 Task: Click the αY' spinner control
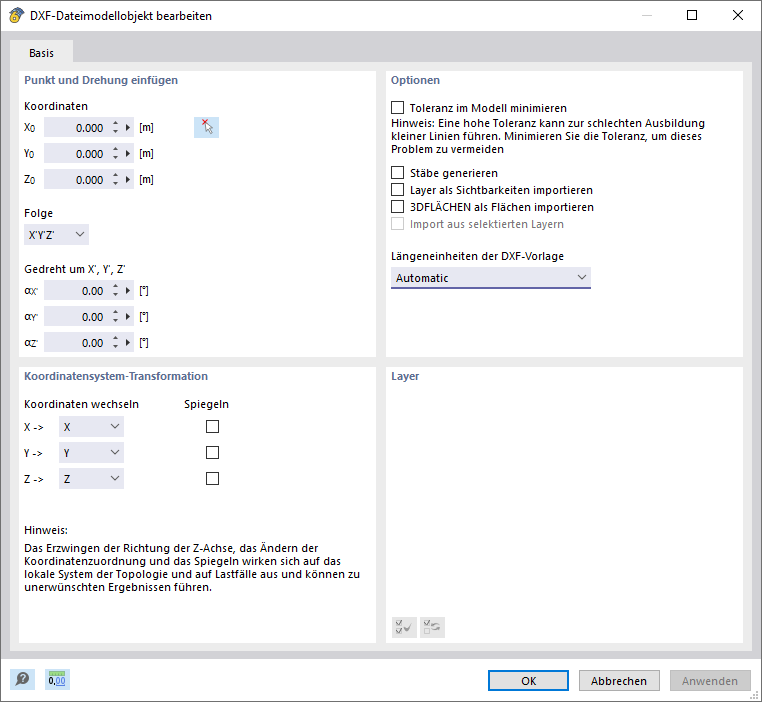tap(115, 317)
